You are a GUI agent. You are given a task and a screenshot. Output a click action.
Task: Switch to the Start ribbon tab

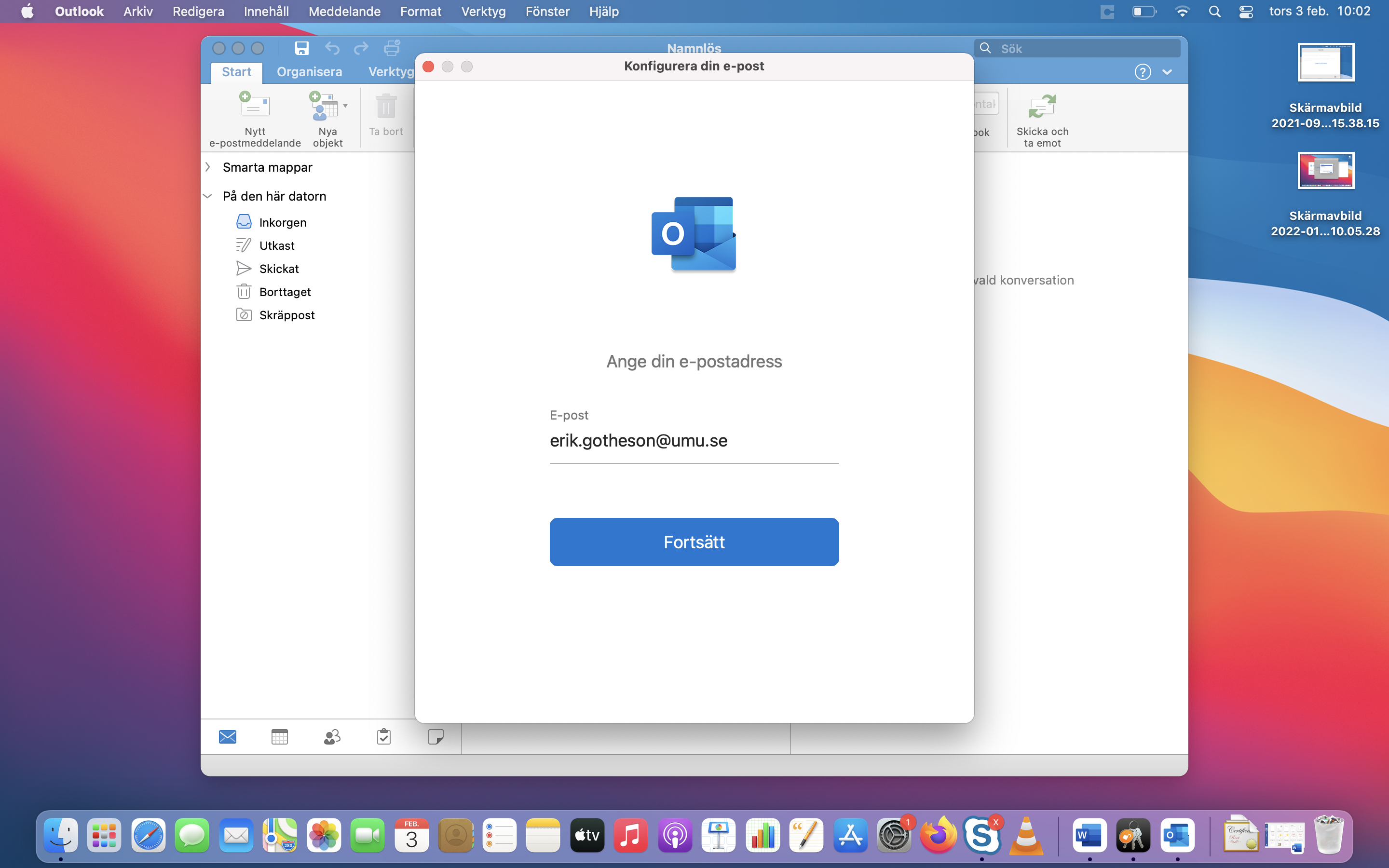(236, 72)
